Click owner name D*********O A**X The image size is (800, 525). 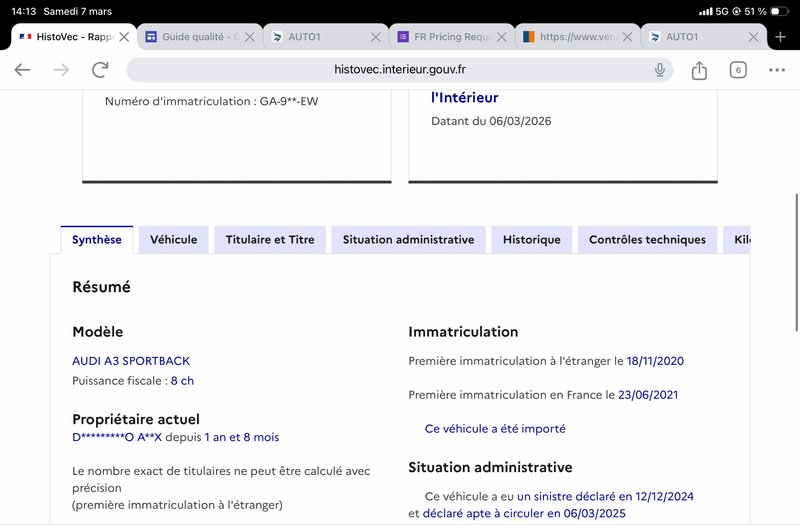coord(117,437)
